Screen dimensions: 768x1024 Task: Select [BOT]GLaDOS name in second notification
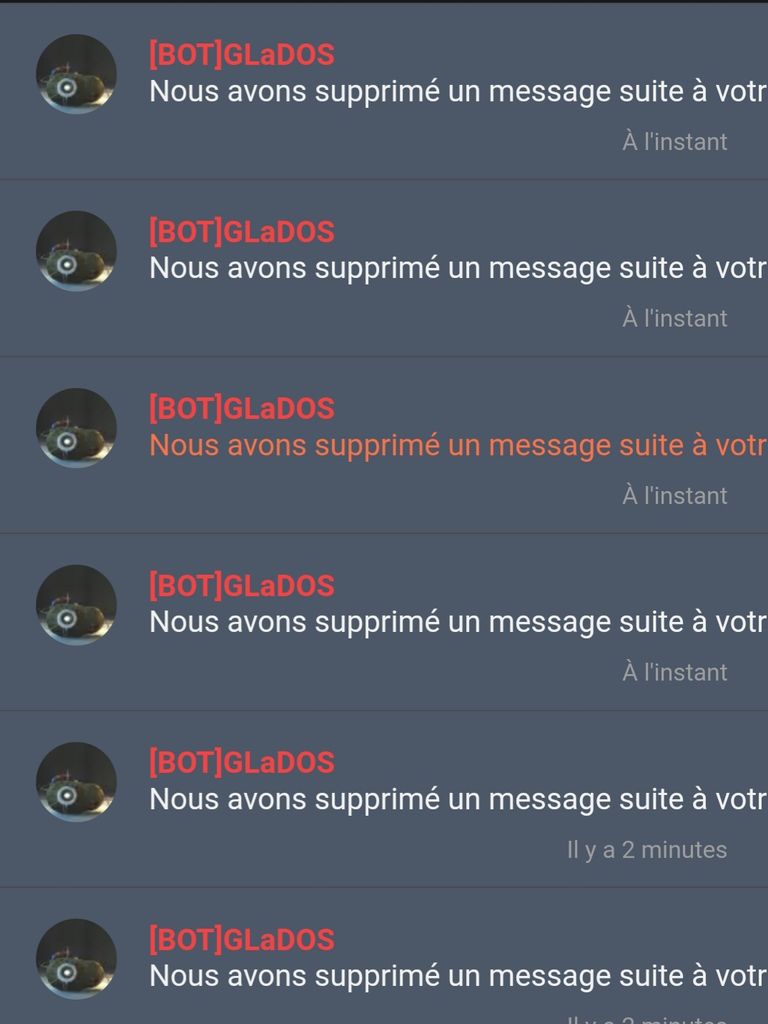click(242, 231)
